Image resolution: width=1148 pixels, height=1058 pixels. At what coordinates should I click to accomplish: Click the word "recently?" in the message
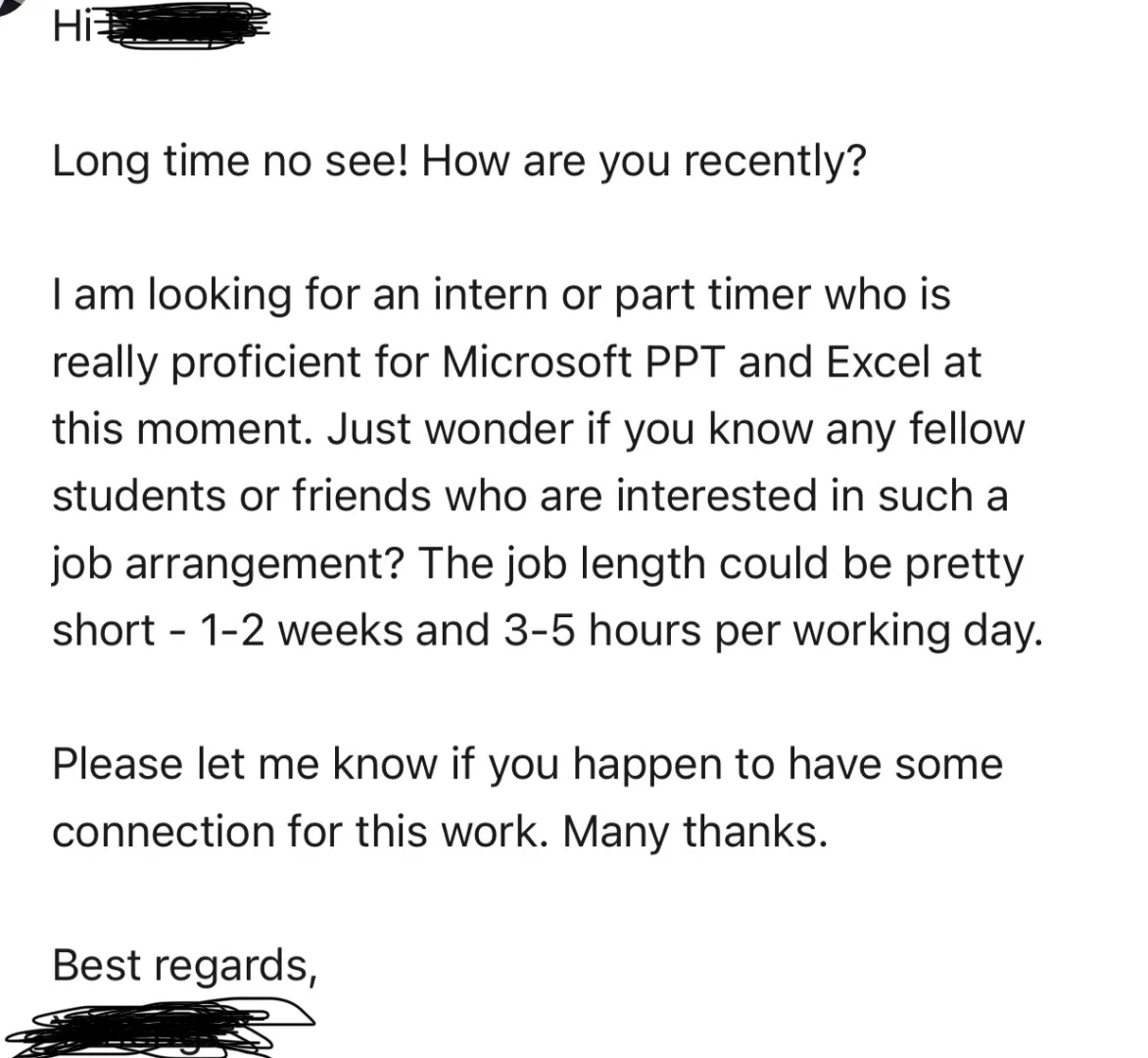(775, 161)
